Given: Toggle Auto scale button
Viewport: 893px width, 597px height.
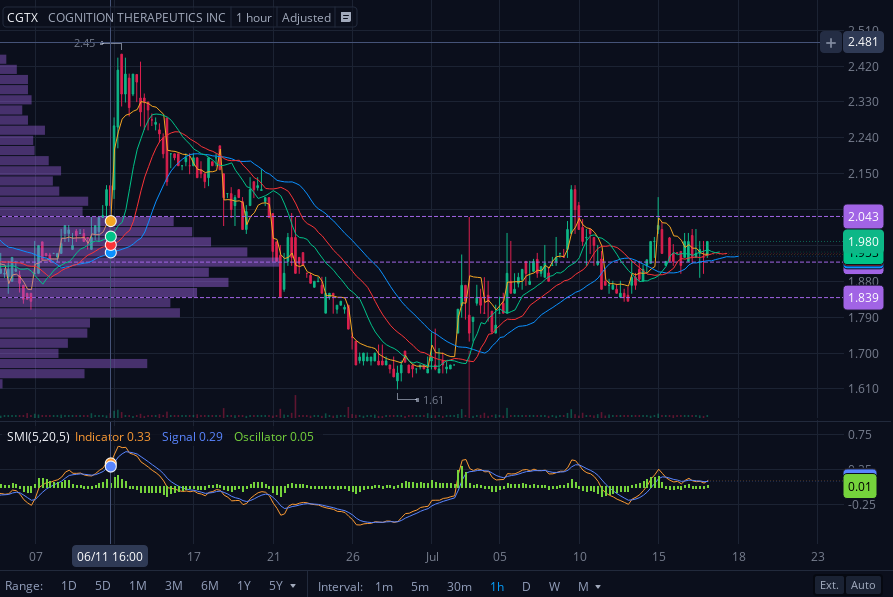Looking at the screenshot, I should click(863, 585).
